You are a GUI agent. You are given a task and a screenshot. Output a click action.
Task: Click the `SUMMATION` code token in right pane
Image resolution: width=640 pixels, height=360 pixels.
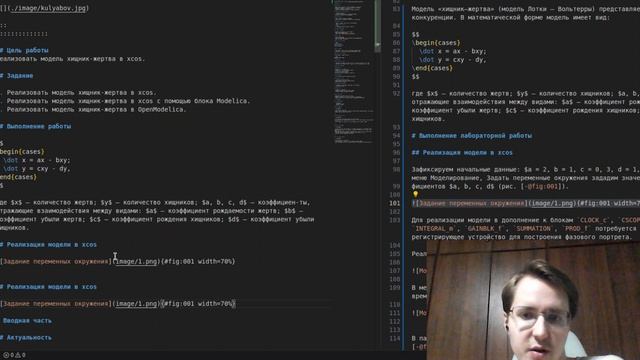533,229
